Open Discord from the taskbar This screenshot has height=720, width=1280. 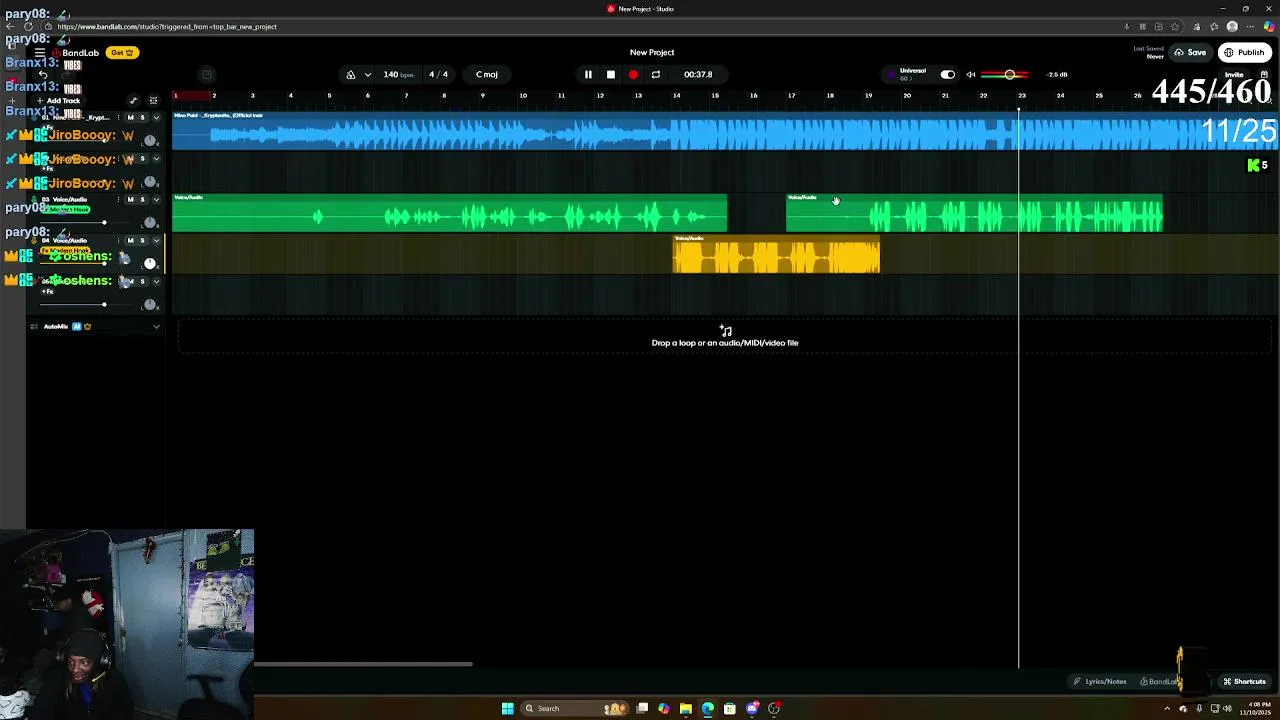point(752,709)
